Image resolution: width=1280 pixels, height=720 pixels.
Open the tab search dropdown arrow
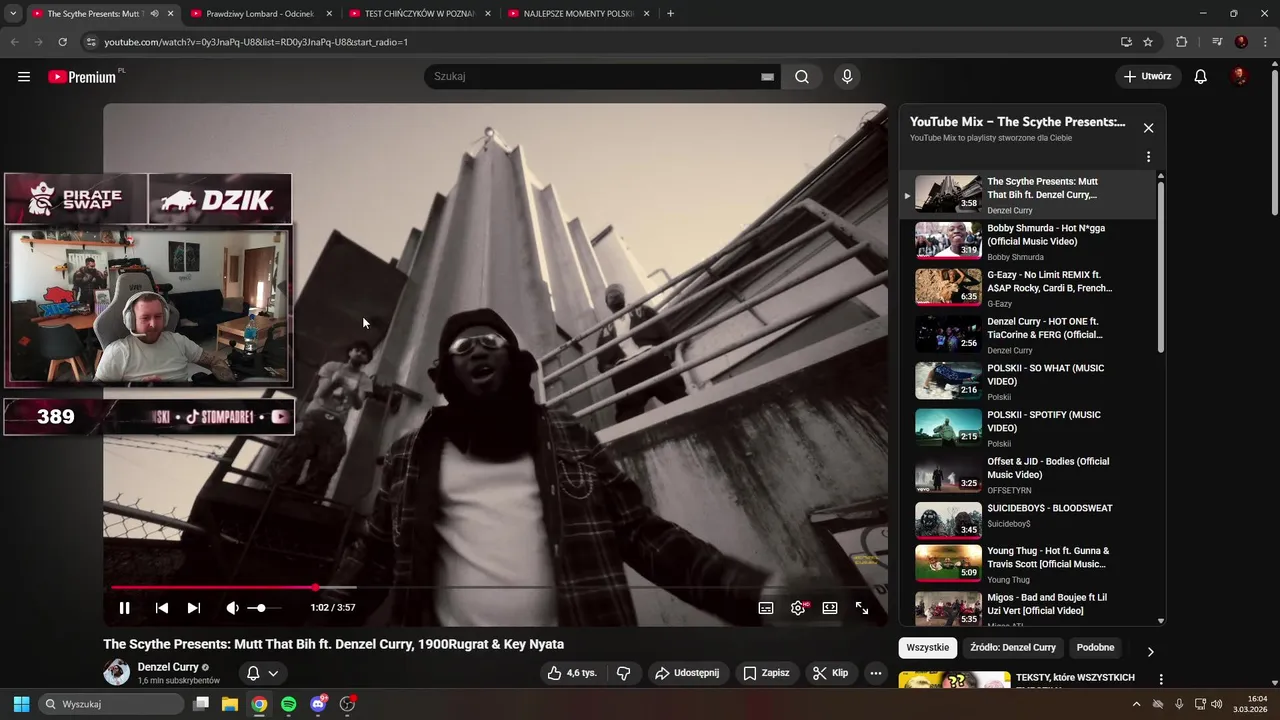click(x=12, y=14)
